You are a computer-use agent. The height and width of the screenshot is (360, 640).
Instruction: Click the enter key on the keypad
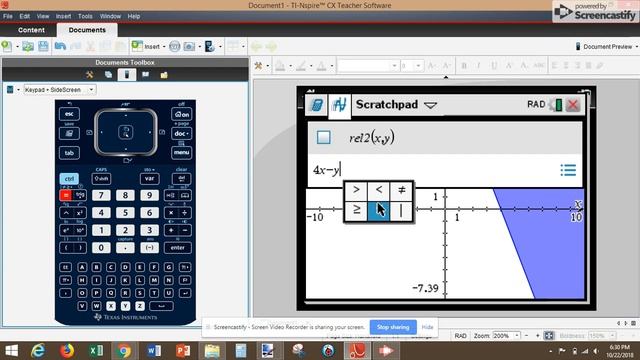click(x=178, y=248)
